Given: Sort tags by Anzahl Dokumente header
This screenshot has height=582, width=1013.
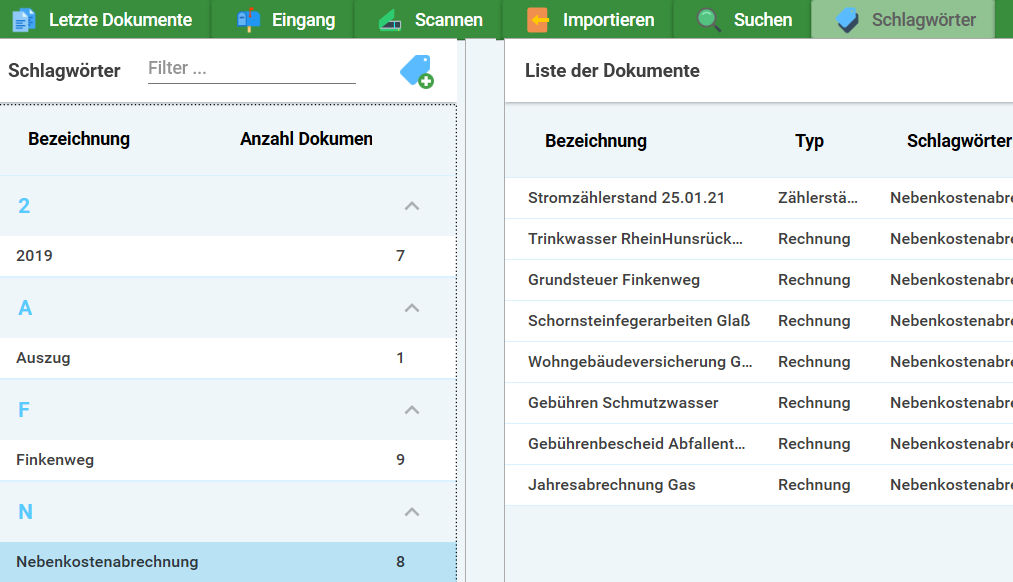Looking at the screenshot, I should tap(306, 139).
